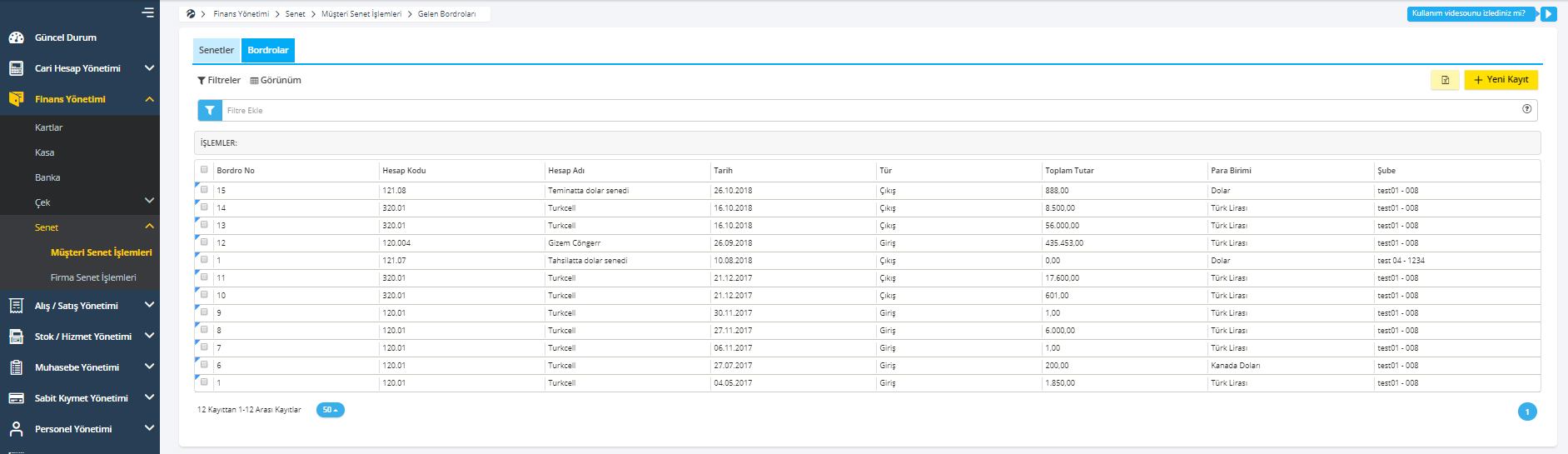This screenshot has height=454, width=1568.
Task: Check the row with Bordro No 15
Action: click(x=204, y=190)
